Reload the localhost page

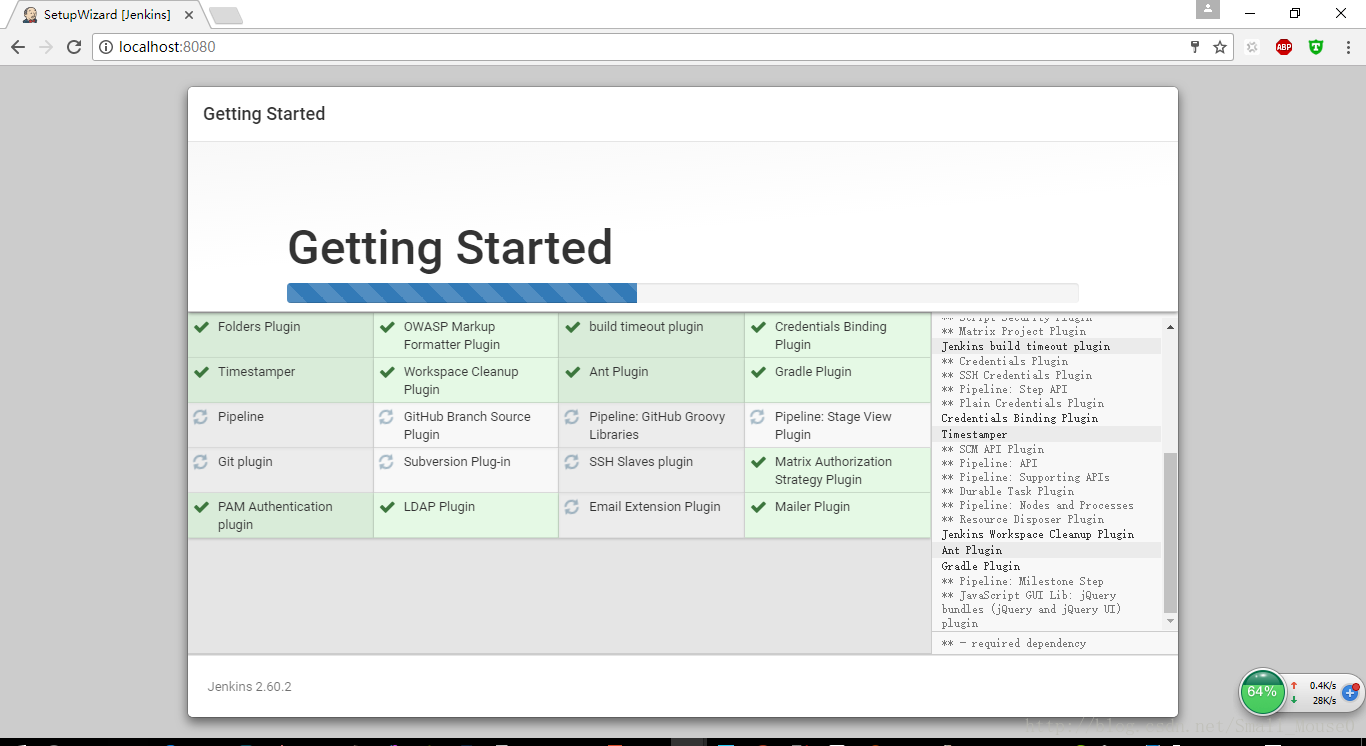click(74, 47)
